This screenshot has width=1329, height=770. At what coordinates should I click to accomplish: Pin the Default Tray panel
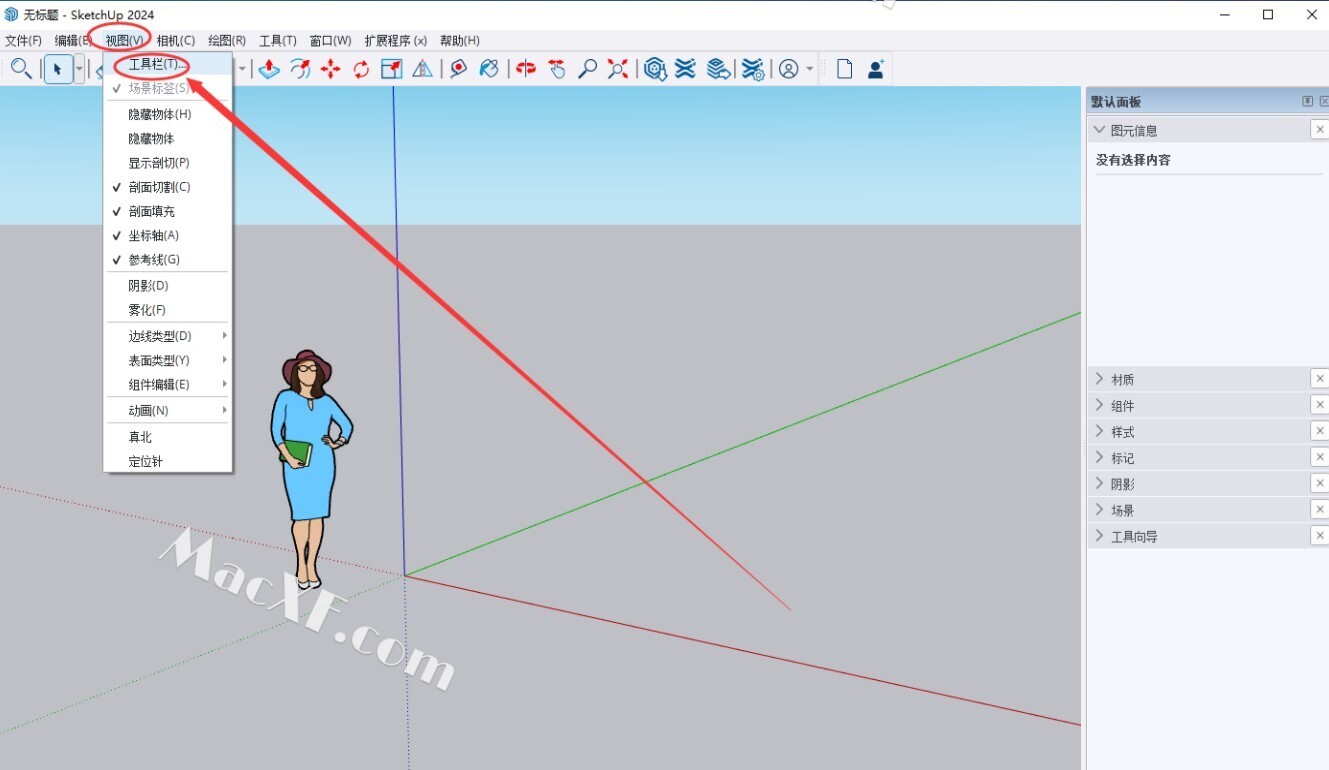(x=1307, y=101)
